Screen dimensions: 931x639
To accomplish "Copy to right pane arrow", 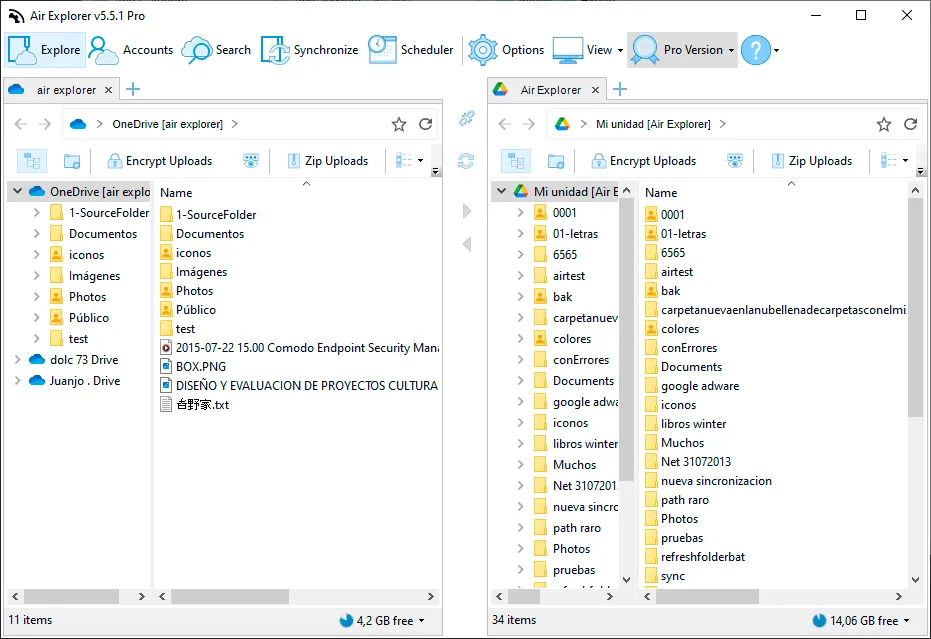I will click(467, 211).
